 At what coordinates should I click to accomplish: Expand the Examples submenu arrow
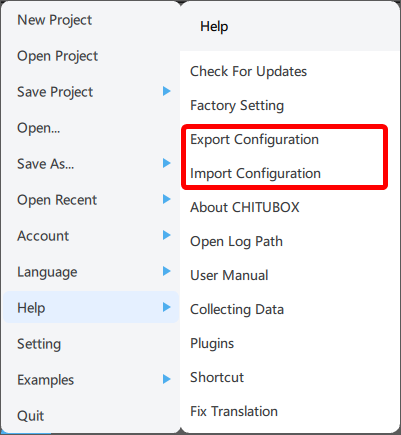click(x=167, y=379)
